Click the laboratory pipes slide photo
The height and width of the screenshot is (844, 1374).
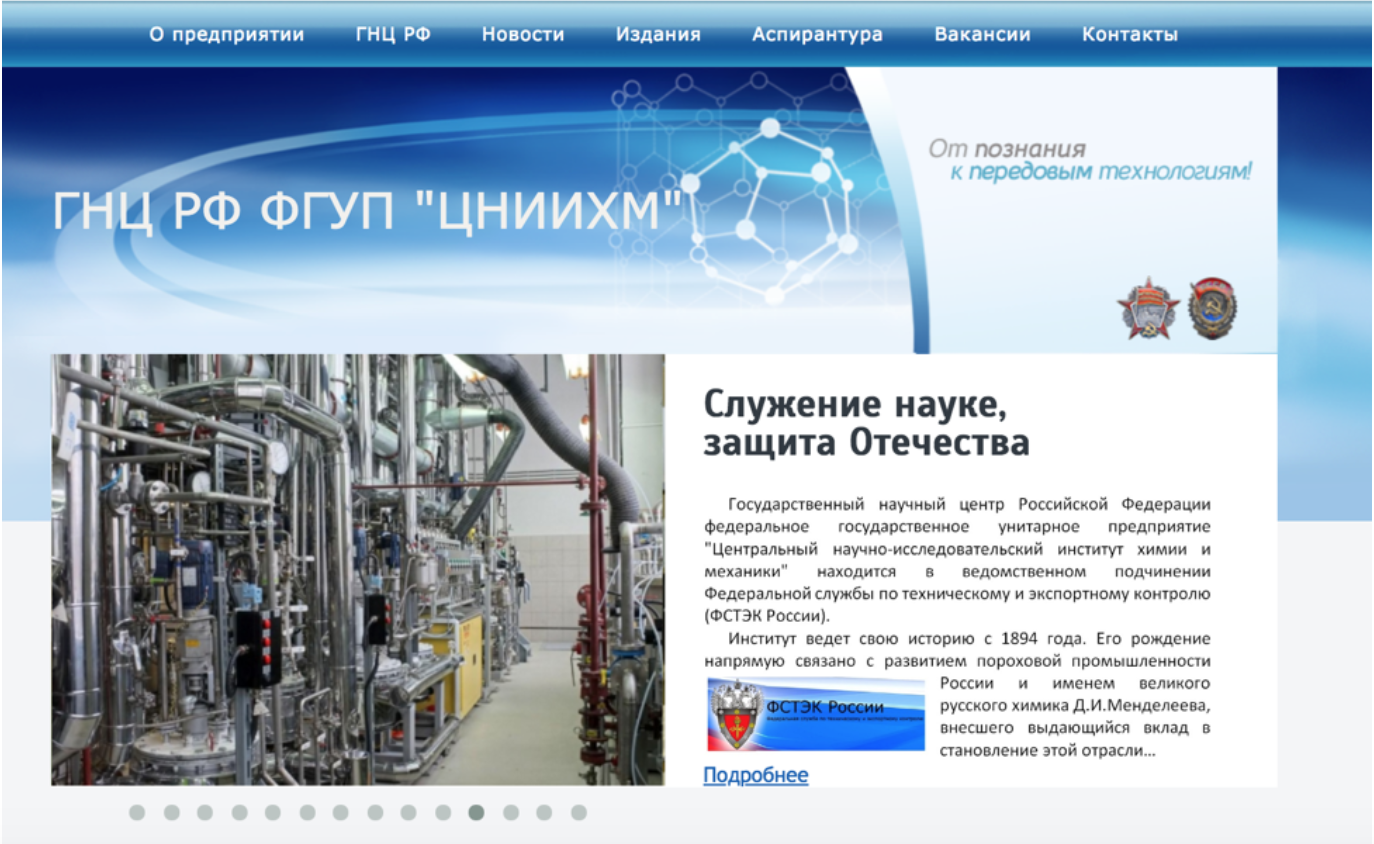(358, 569)
